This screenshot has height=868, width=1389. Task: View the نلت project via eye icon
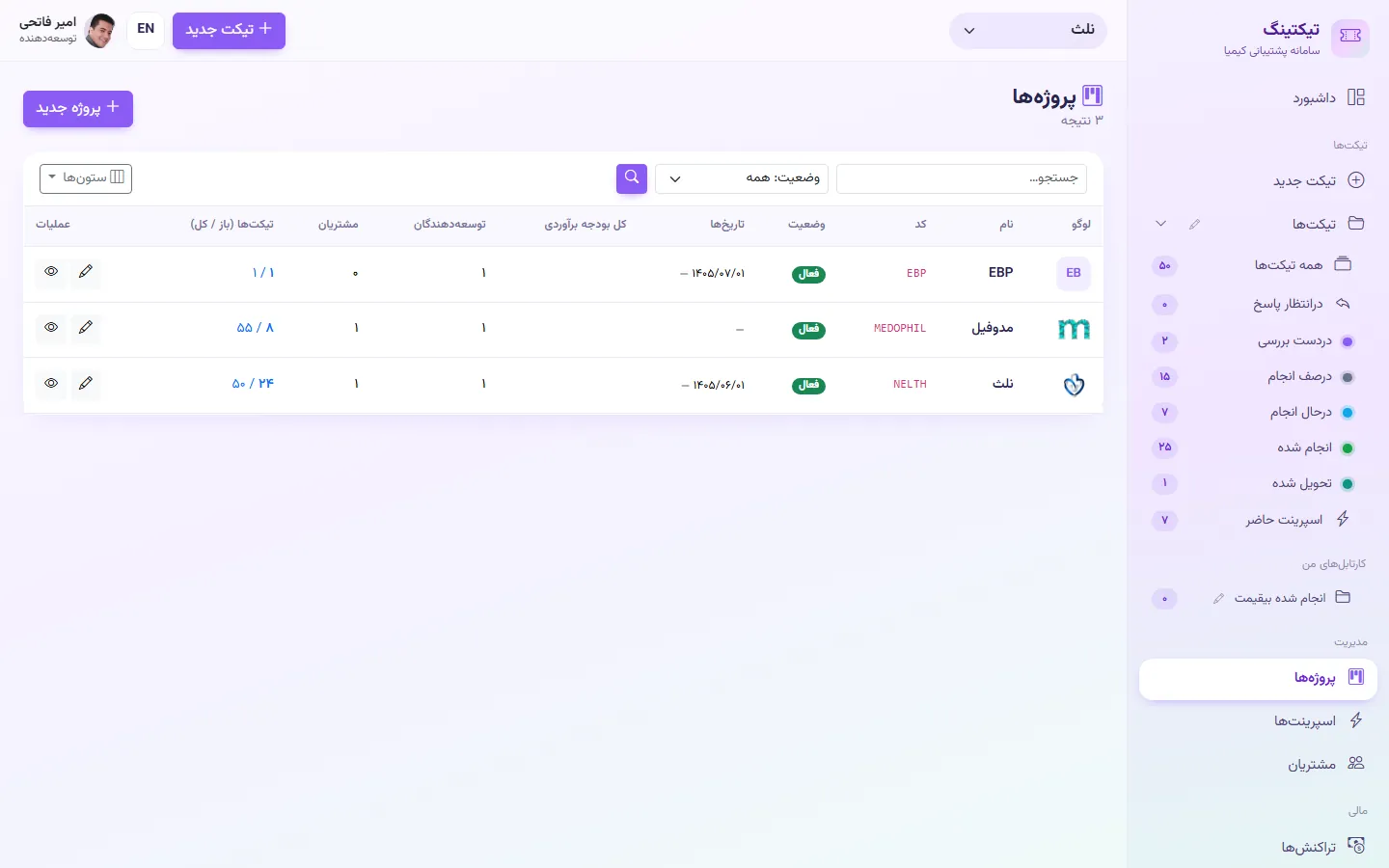click(51, 384)
